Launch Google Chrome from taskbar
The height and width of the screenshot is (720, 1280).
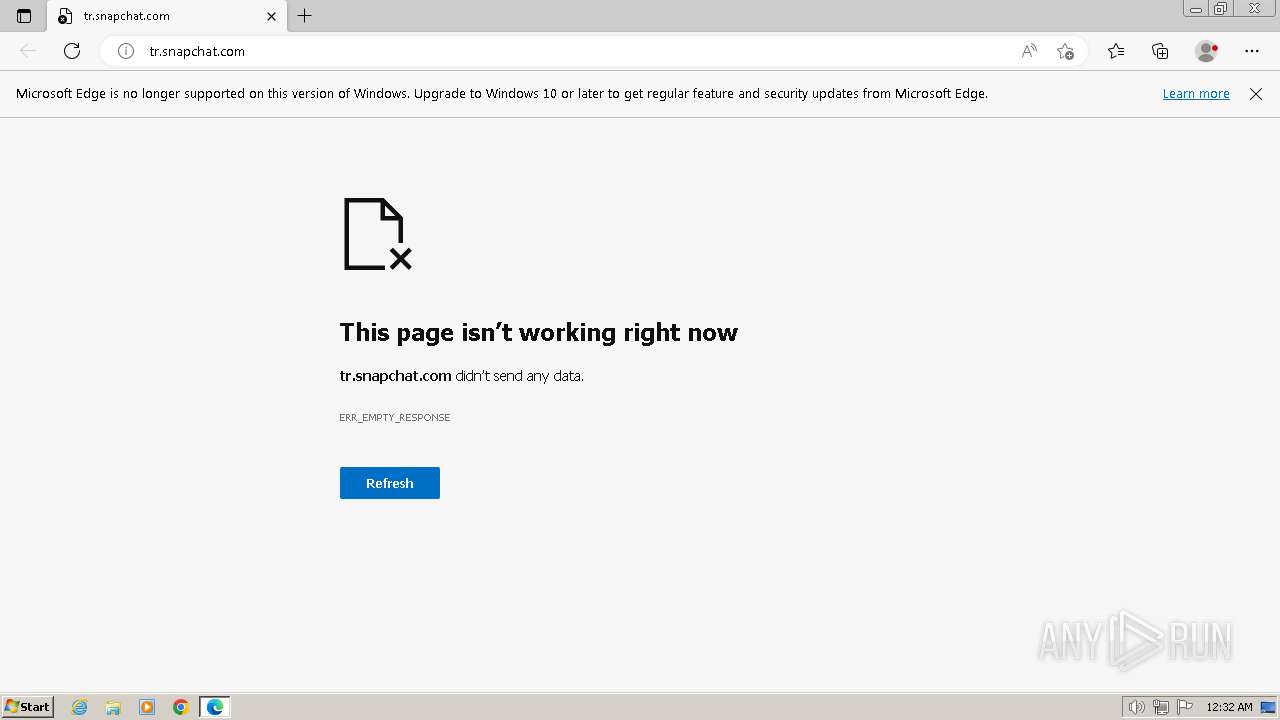click(x=181, y=707)
